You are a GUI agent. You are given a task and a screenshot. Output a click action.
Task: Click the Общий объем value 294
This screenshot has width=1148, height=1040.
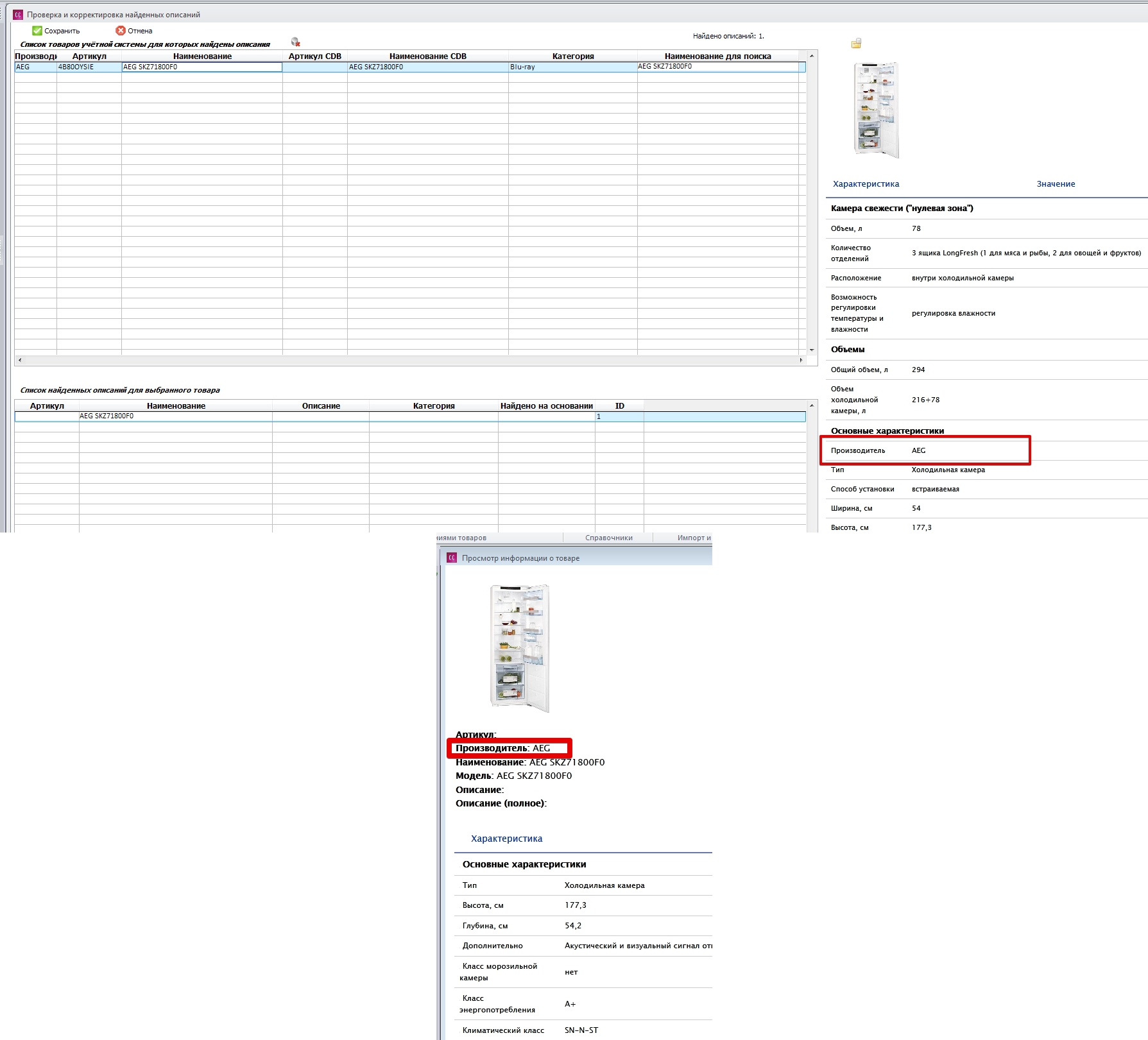tap(918, 370)
